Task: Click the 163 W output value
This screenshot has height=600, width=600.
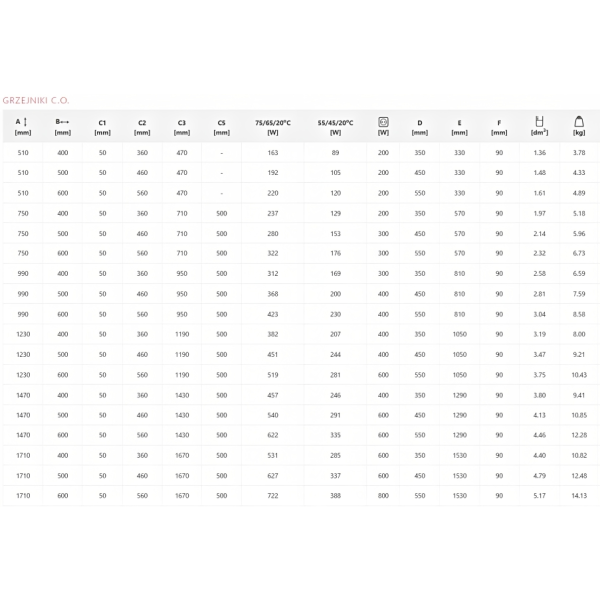Action: [x=273, y=152]
